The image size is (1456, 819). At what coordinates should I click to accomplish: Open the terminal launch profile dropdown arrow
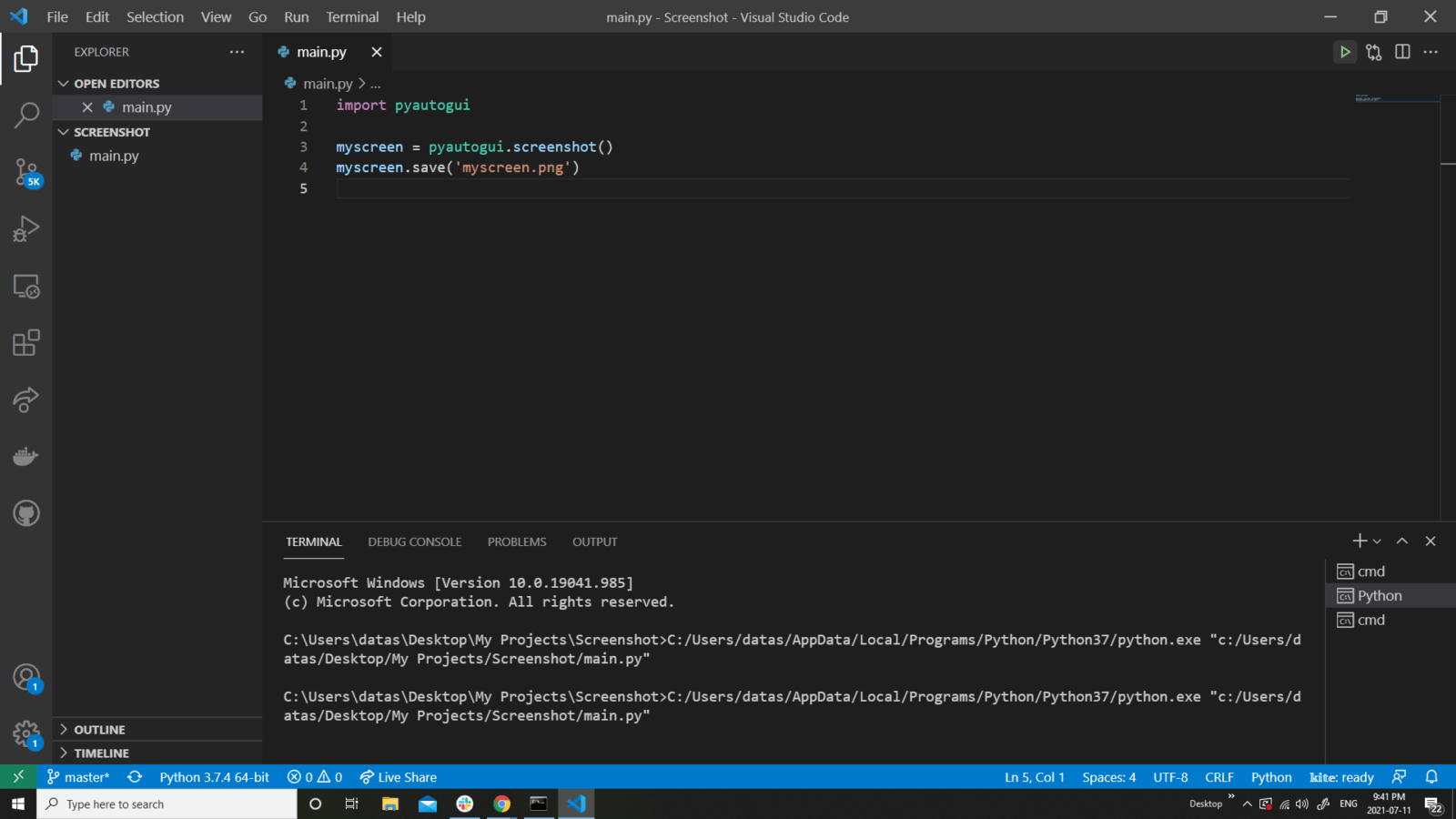point(1377,541)
